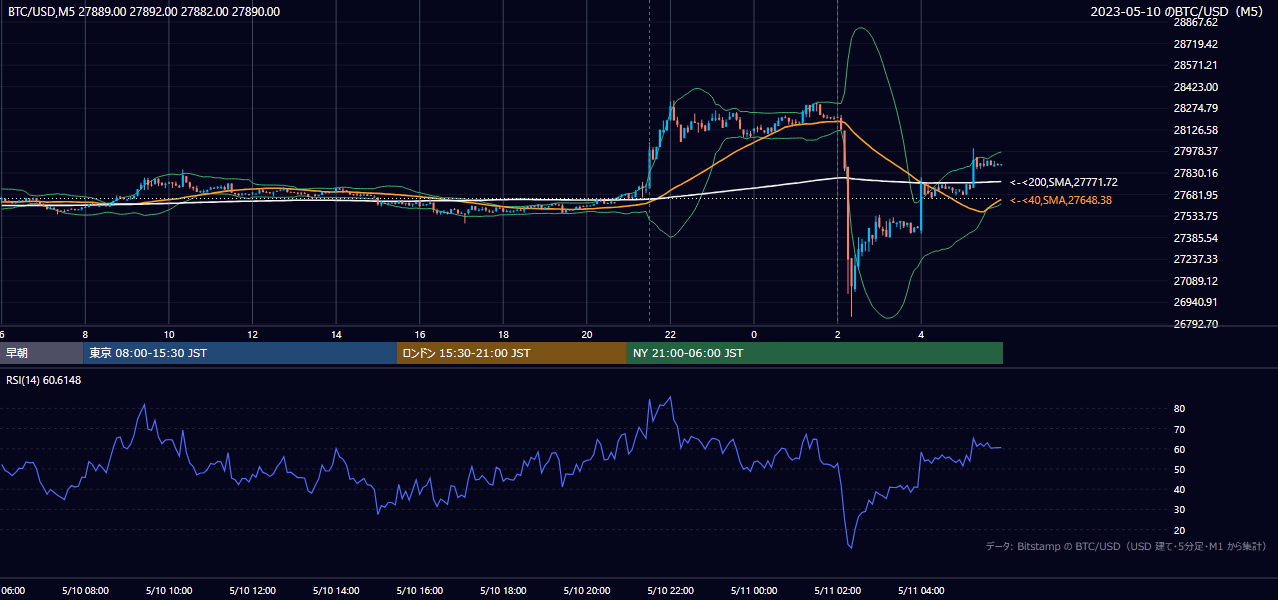Click RSI scale value 60
The width and height of the screenshot is (1278, 600).
pyautogui.click(x=1179, y=450)
